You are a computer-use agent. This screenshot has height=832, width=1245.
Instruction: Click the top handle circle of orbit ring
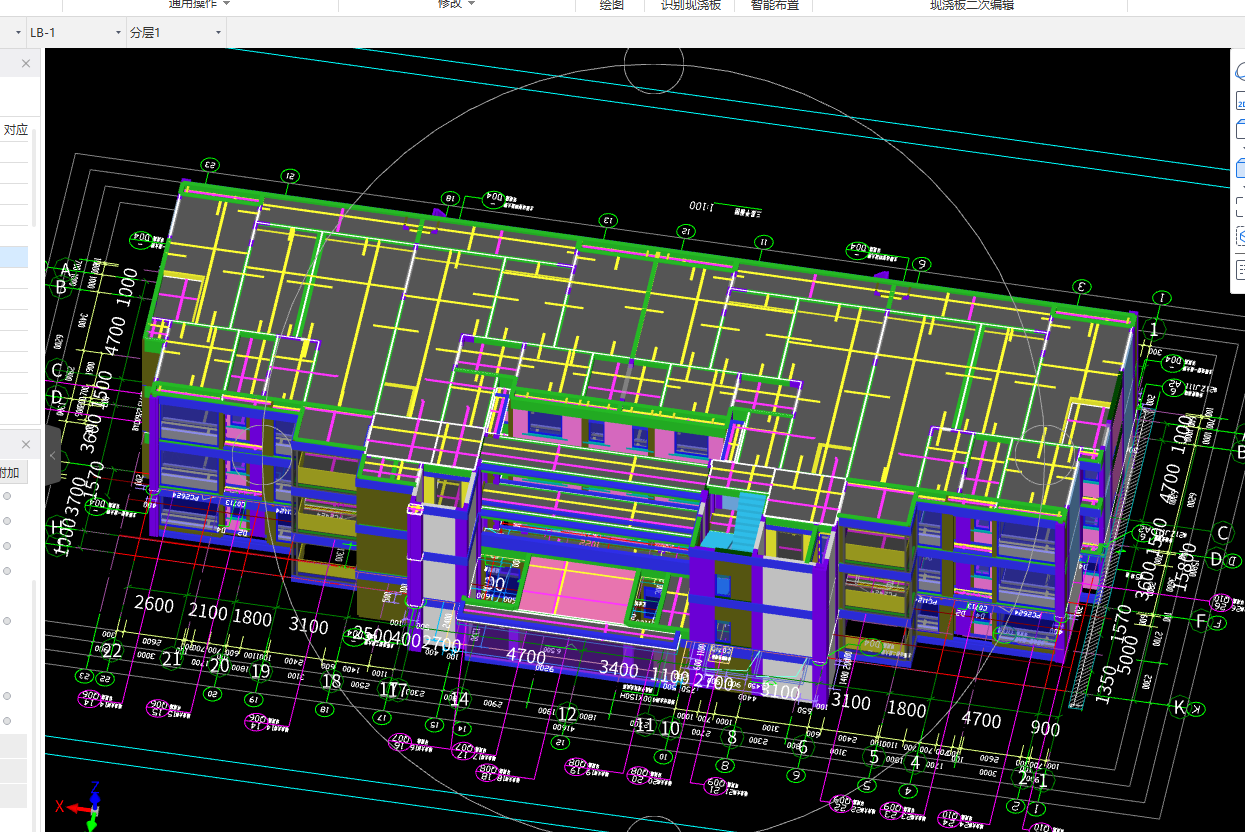653,63
